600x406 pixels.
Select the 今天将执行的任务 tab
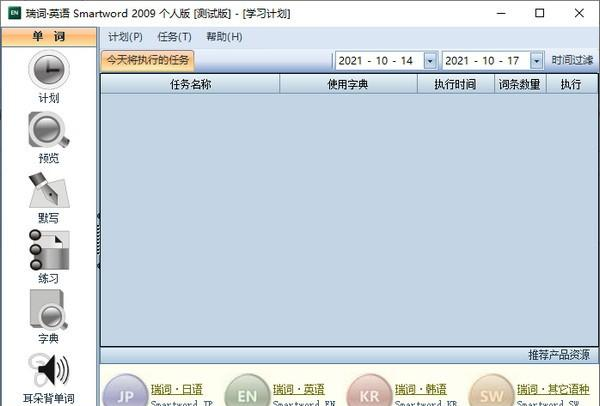tap(148, 60)
